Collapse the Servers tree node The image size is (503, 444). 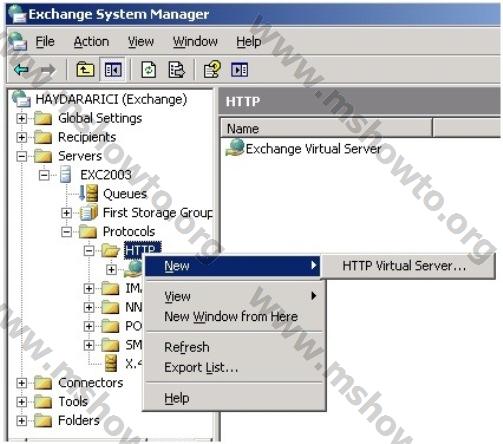click(22, 156)
